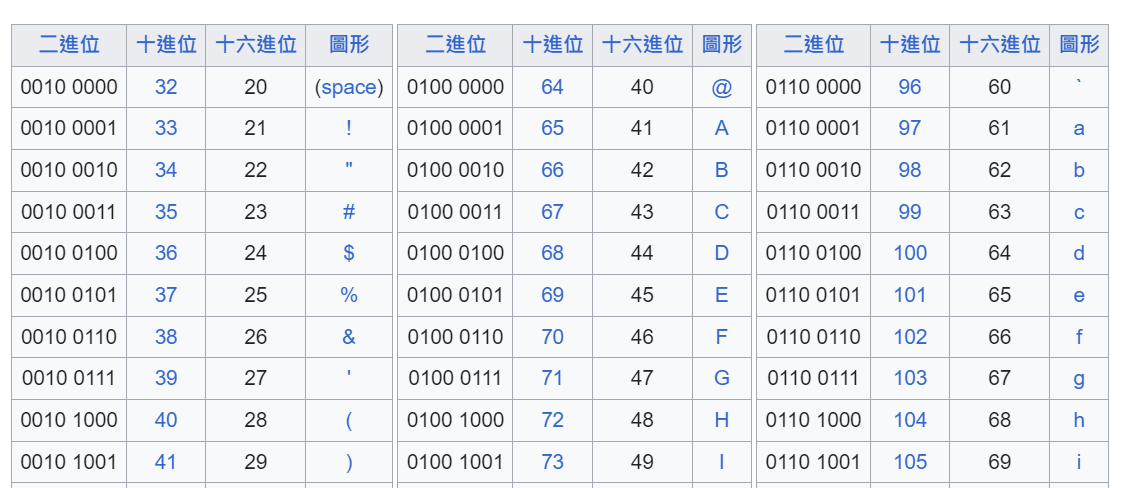The height and width of the screenshot is (488, 1124).
Task: Click the 十六進位 header above hex "60"
Action: [x=1000, y=44]
